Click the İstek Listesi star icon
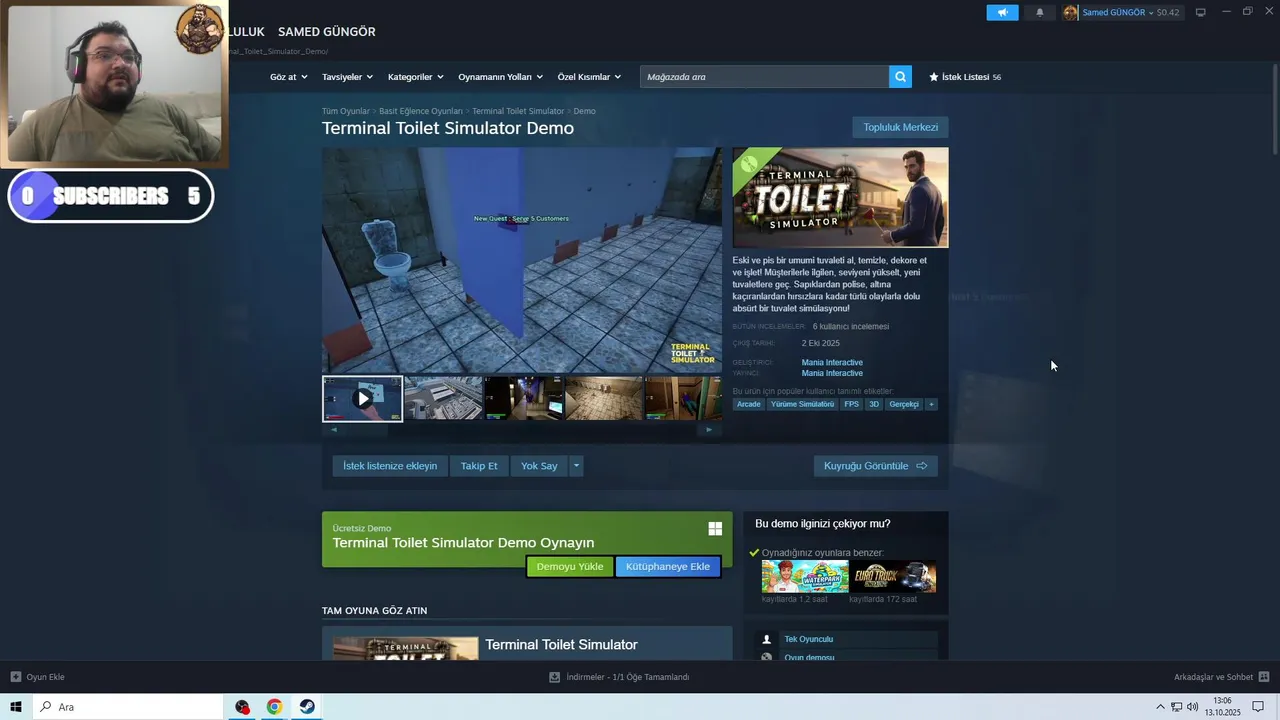 pos(934,77)
